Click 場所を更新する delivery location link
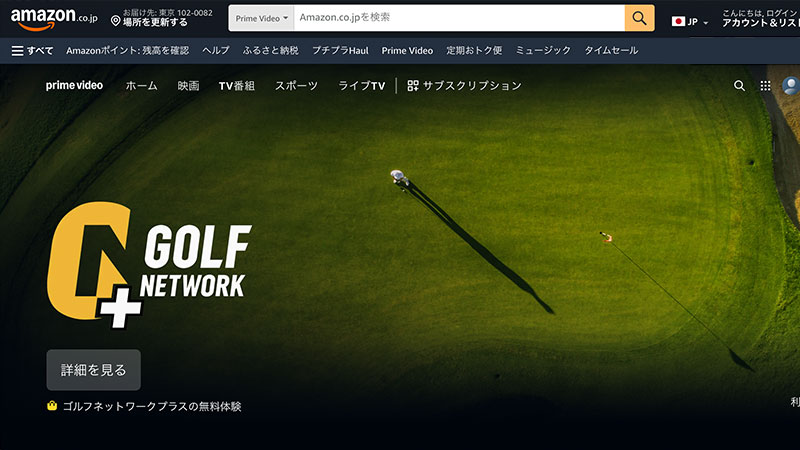The image size is (800, 450). (x=155, y=22)
